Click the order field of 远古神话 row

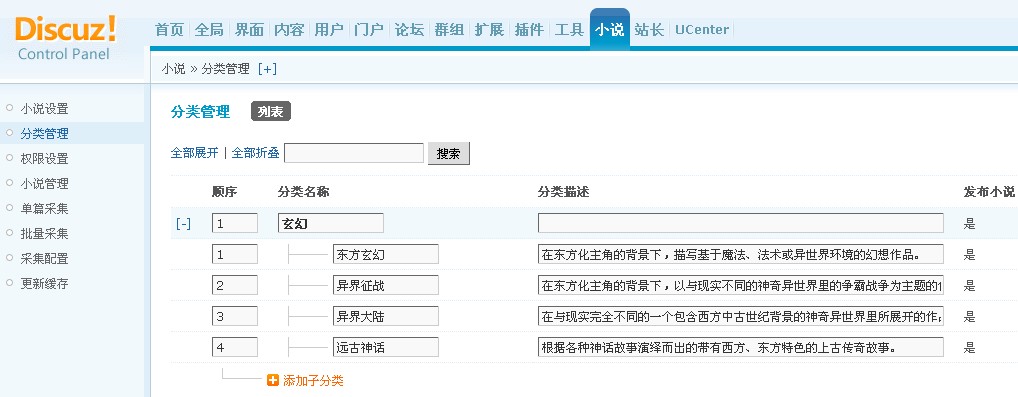[235, 348]
